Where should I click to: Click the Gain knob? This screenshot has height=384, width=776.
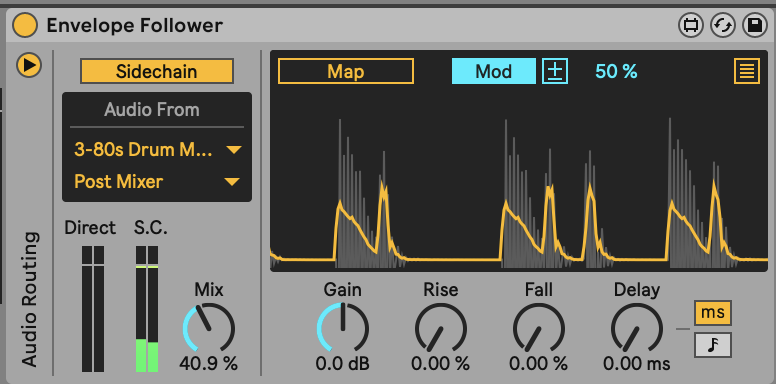342,328
